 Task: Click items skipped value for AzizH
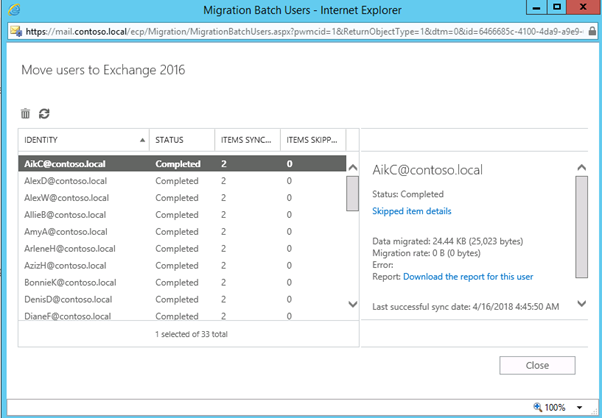(x=289, y=265)
